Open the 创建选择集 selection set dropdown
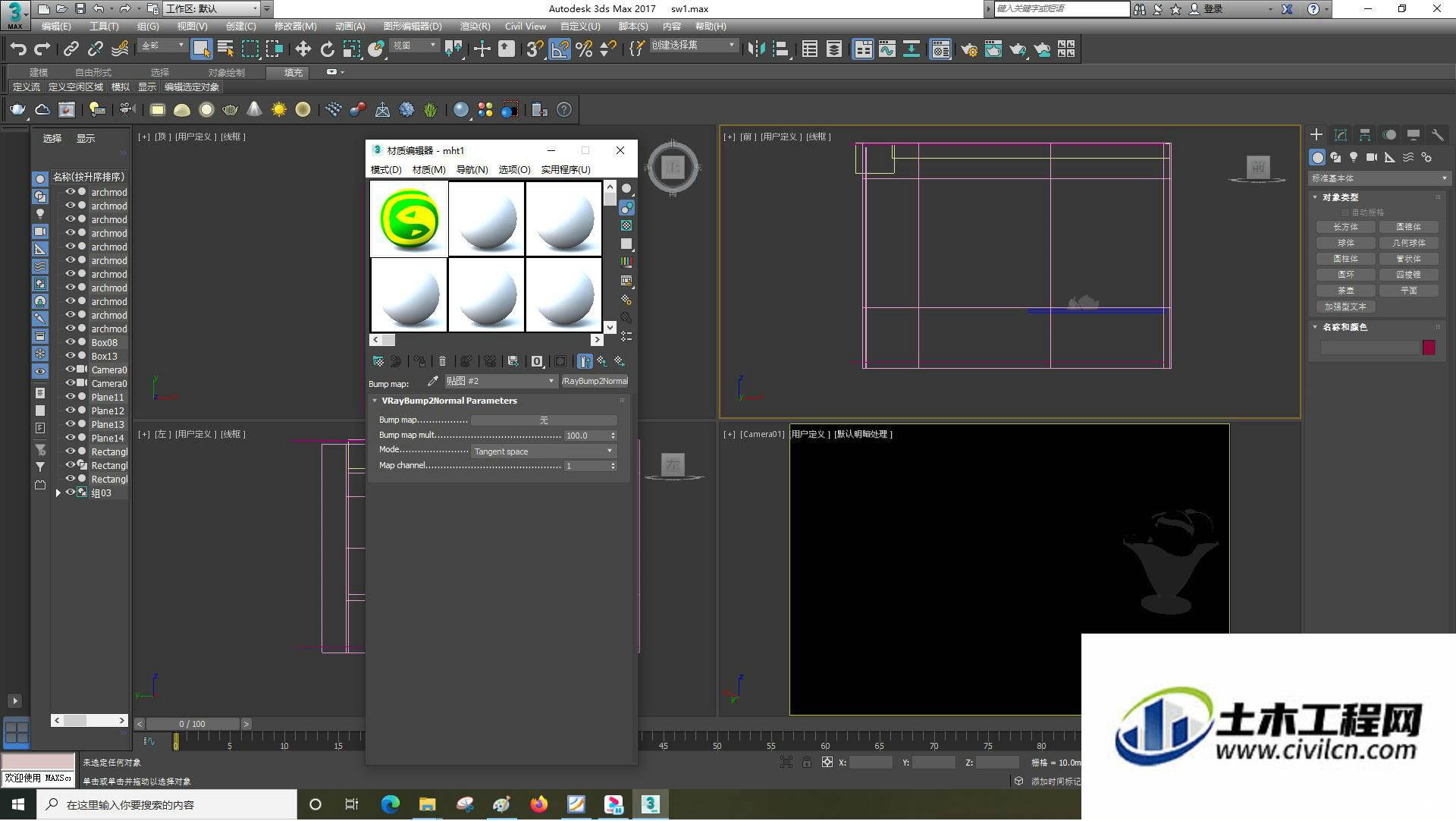 pyautogui.click(x=694, y=46)
